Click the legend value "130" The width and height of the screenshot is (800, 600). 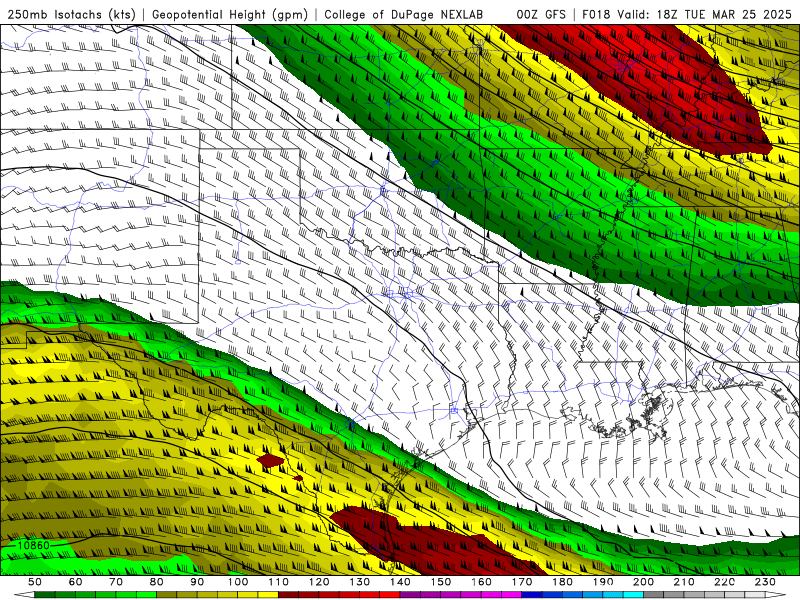click(x=360, y=582)
